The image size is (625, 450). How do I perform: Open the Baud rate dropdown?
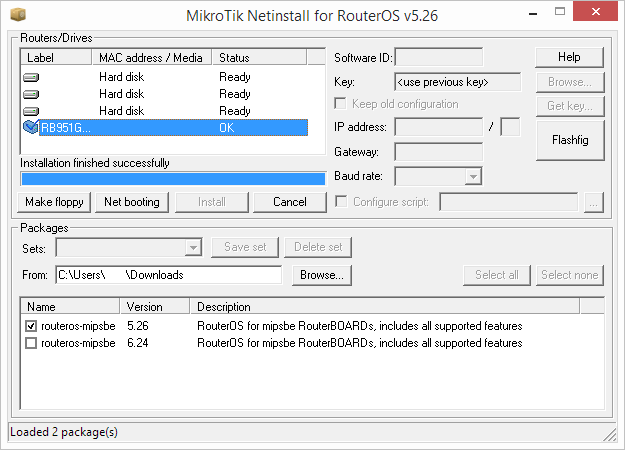[x=473, y=177]
